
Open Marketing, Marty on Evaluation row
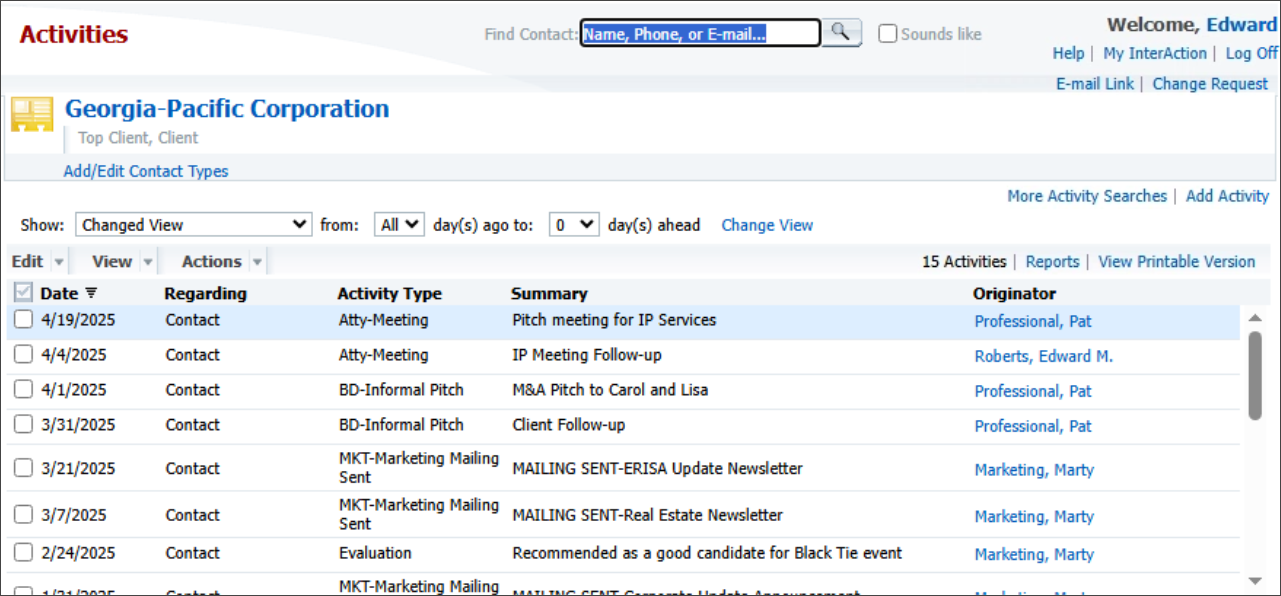[1034, 554]
